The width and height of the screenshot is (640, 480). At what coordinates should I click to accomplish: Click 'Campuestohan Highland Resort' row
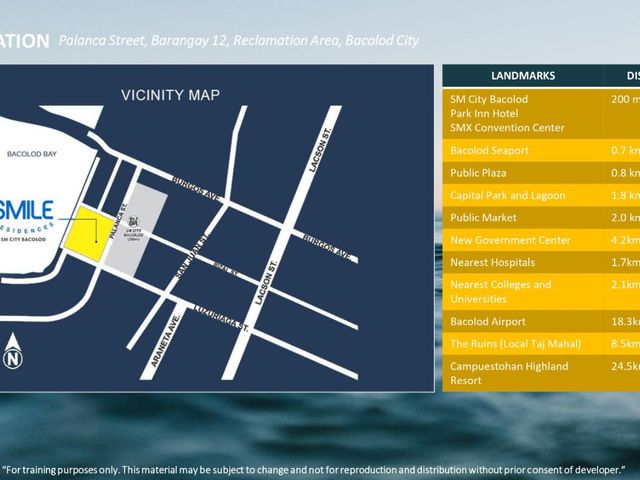(541, 373)
